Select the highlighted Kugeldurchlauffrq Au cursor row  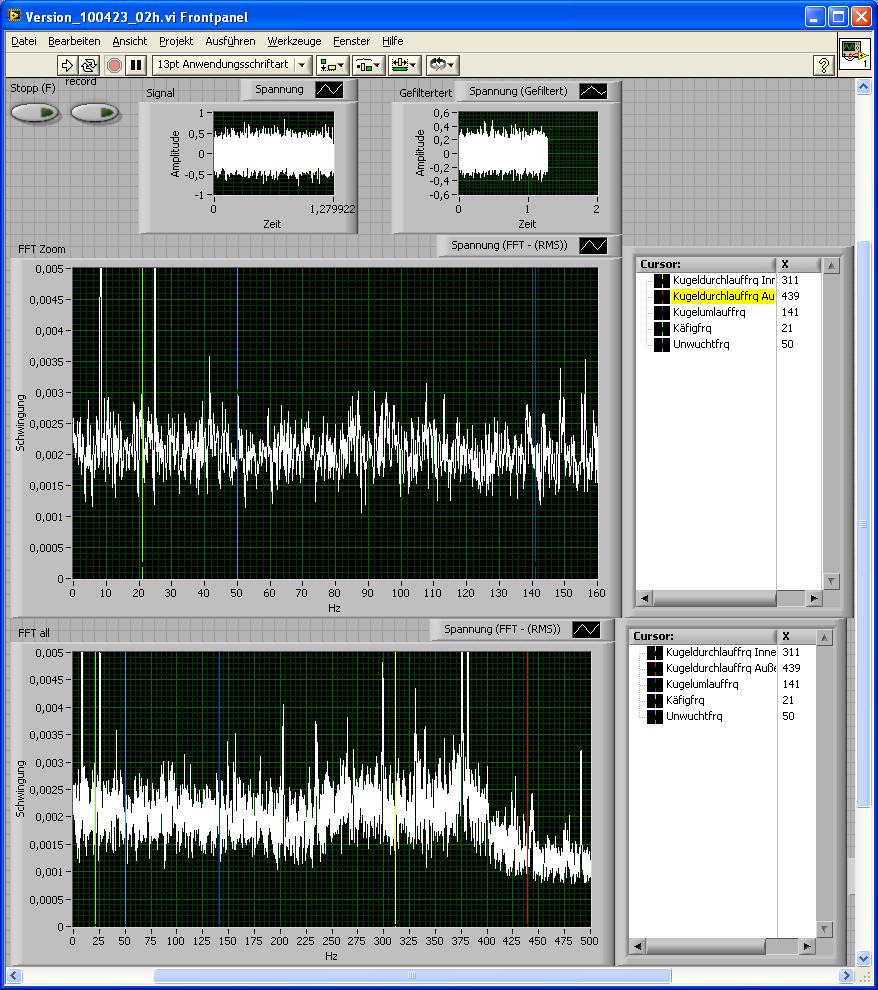722,296
